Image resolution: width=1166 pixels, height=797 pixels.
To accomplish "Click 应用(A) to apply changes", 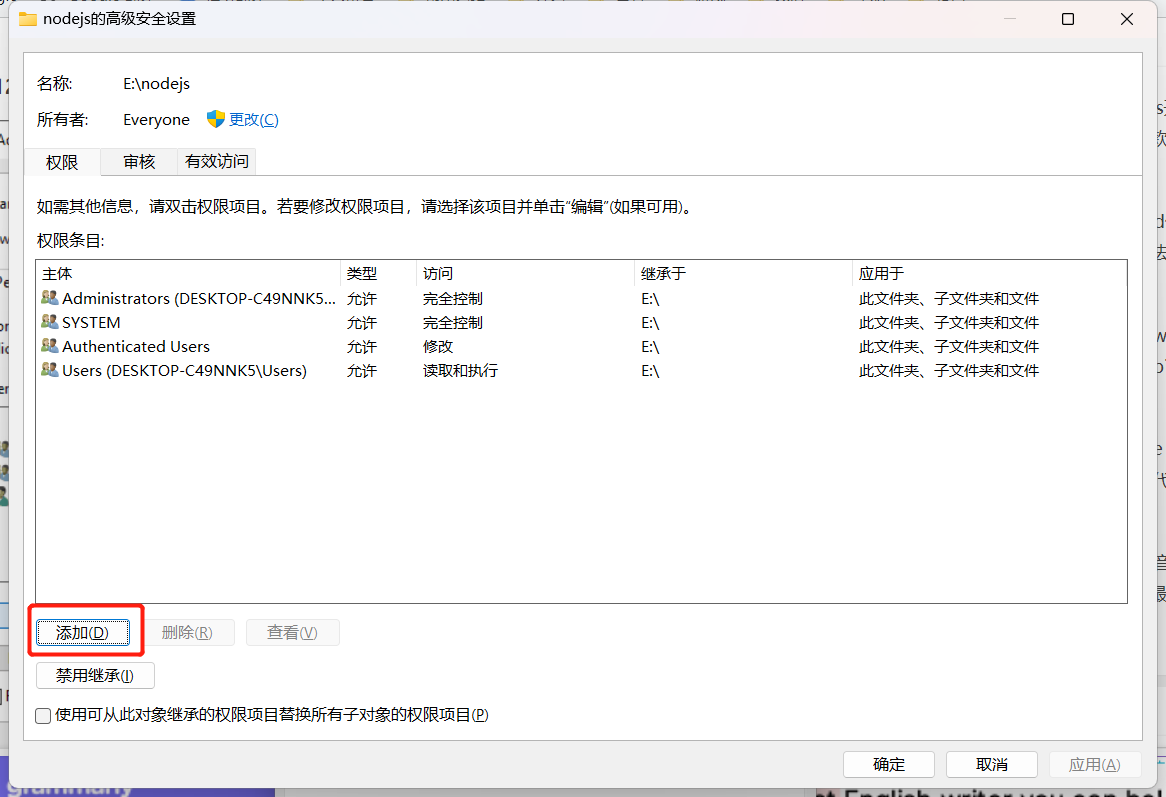I will tap(1095, 764).
